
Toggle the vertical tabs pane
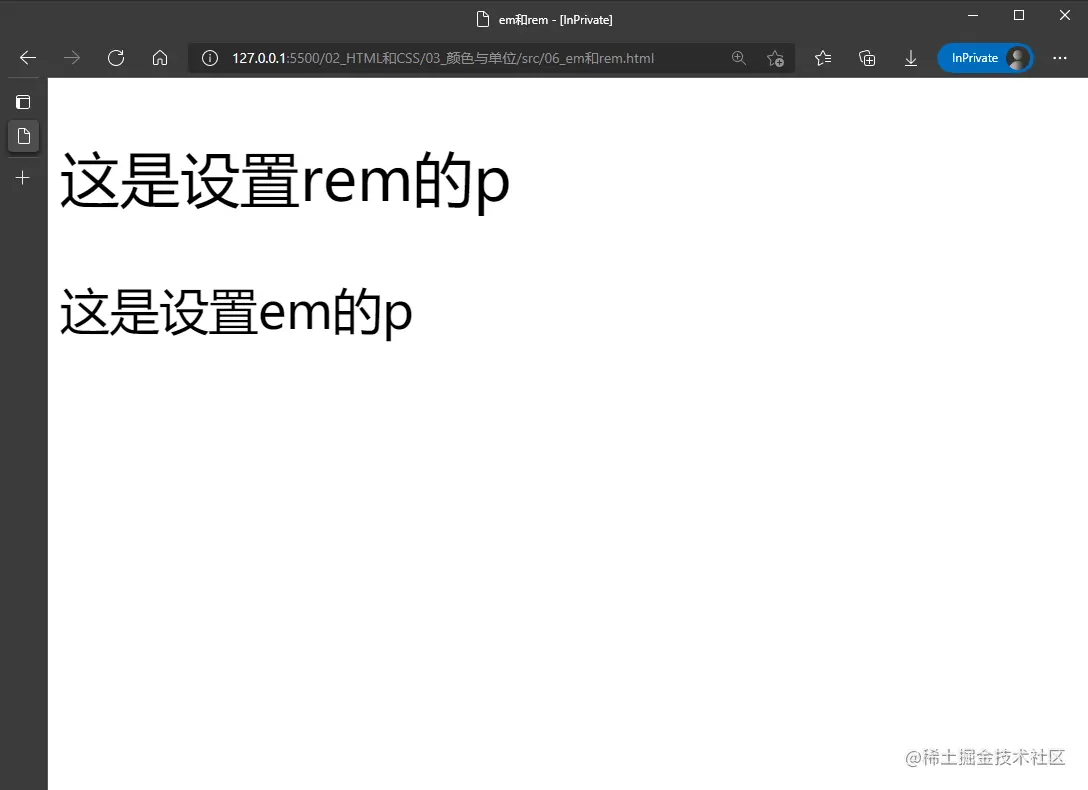22,101
